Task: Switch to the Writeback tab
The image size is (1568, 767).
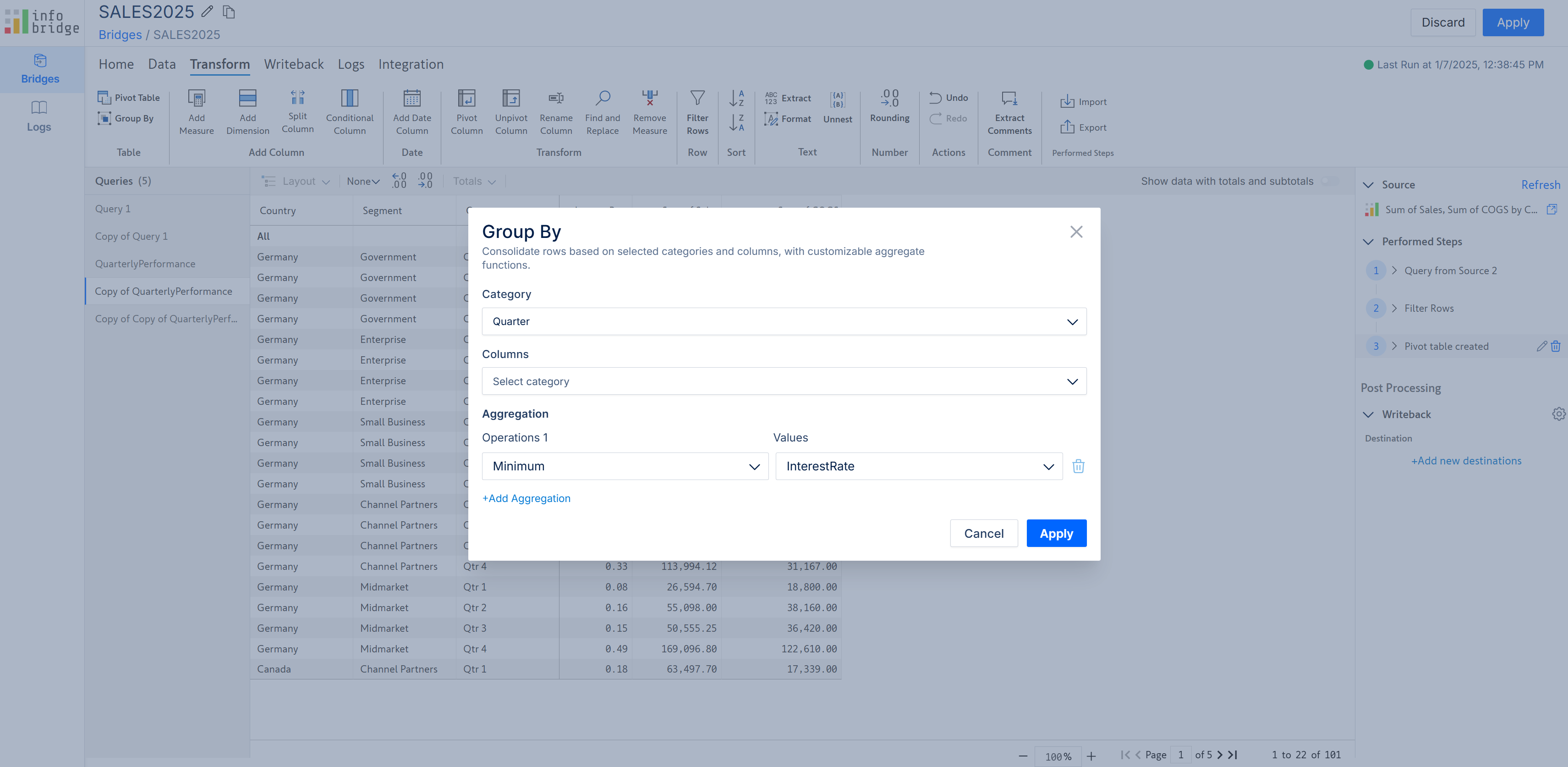Action: point(293,64)
